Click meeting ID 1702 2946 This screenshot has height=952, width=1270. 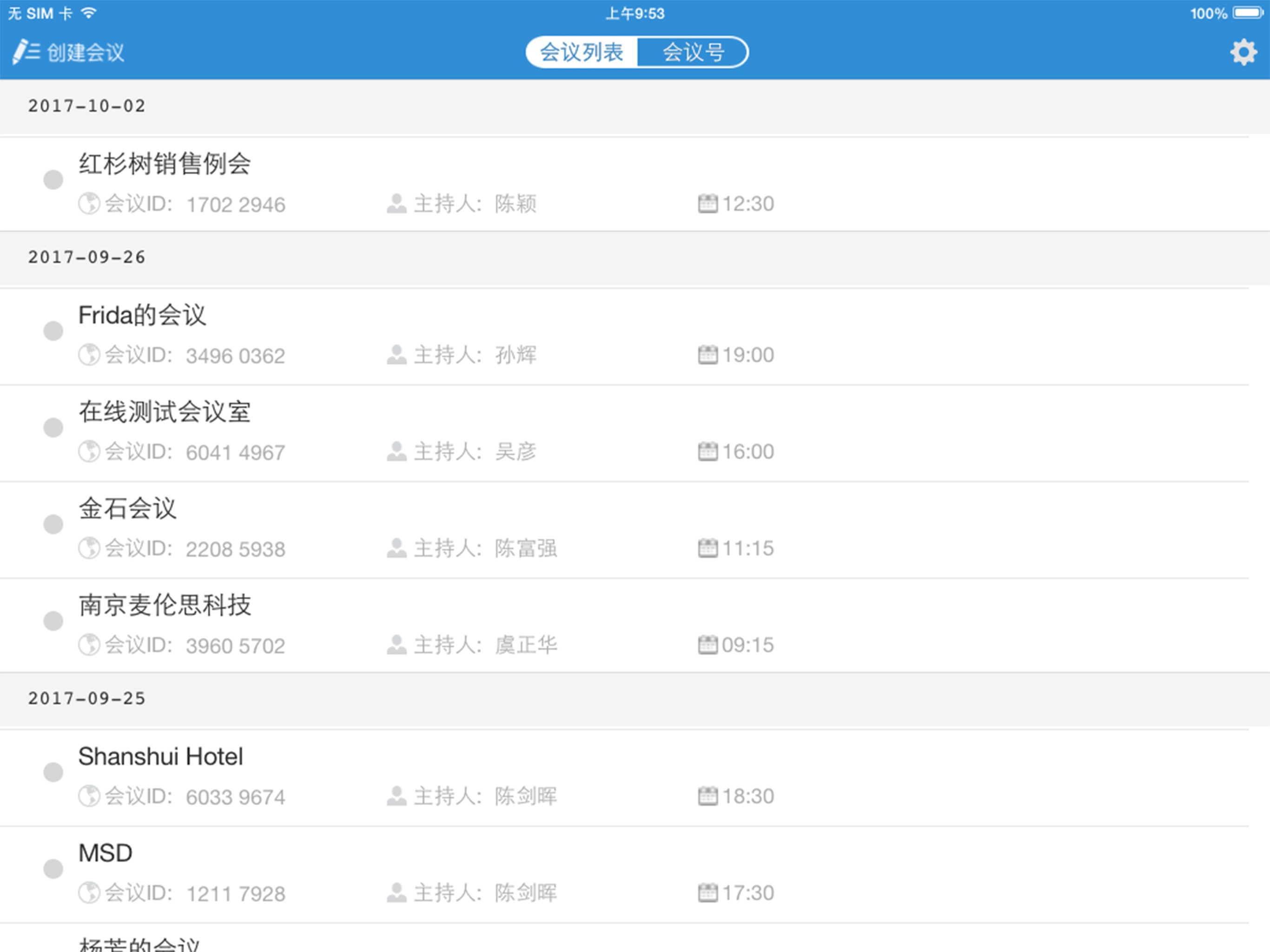[x=236, y=205]
